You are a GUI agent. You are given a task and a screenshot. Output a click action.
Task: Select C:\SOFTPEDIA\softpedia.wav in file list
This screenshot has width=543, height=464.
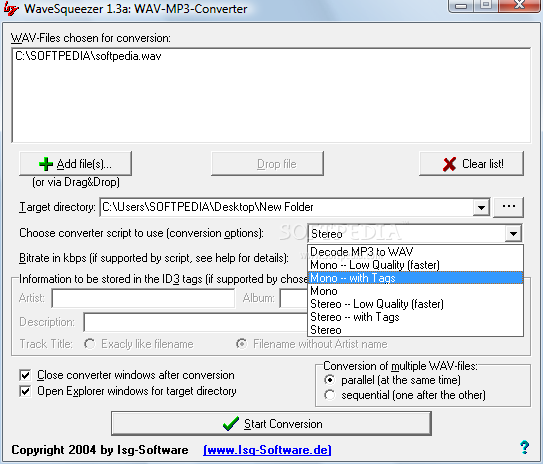[88, 56]
